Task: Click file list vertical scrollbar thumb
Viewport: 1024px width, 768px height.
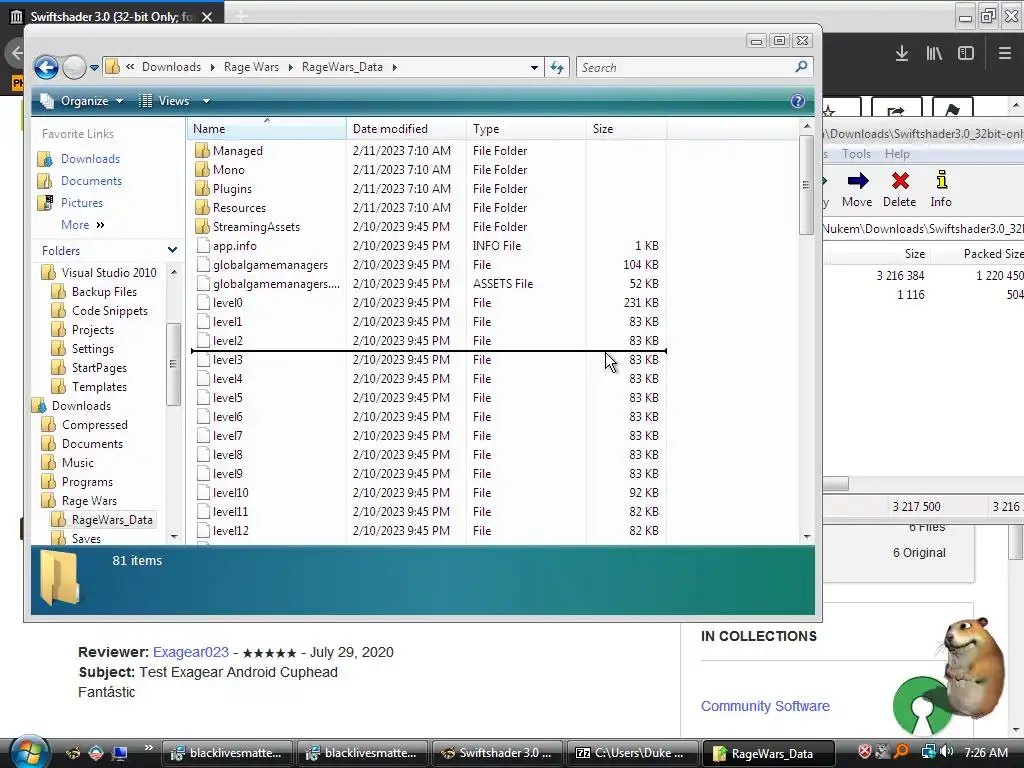Action: coord(807,185)
